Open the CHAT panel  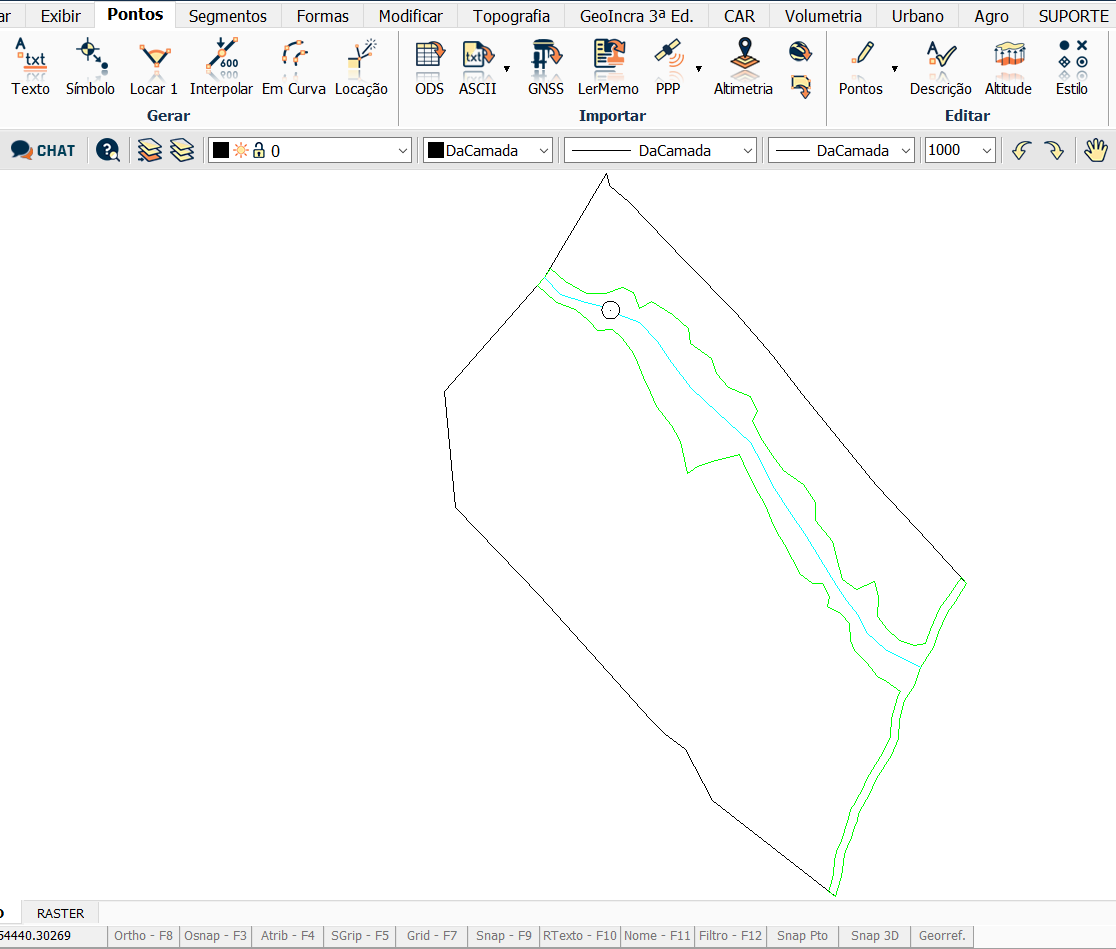click(43, 150)
